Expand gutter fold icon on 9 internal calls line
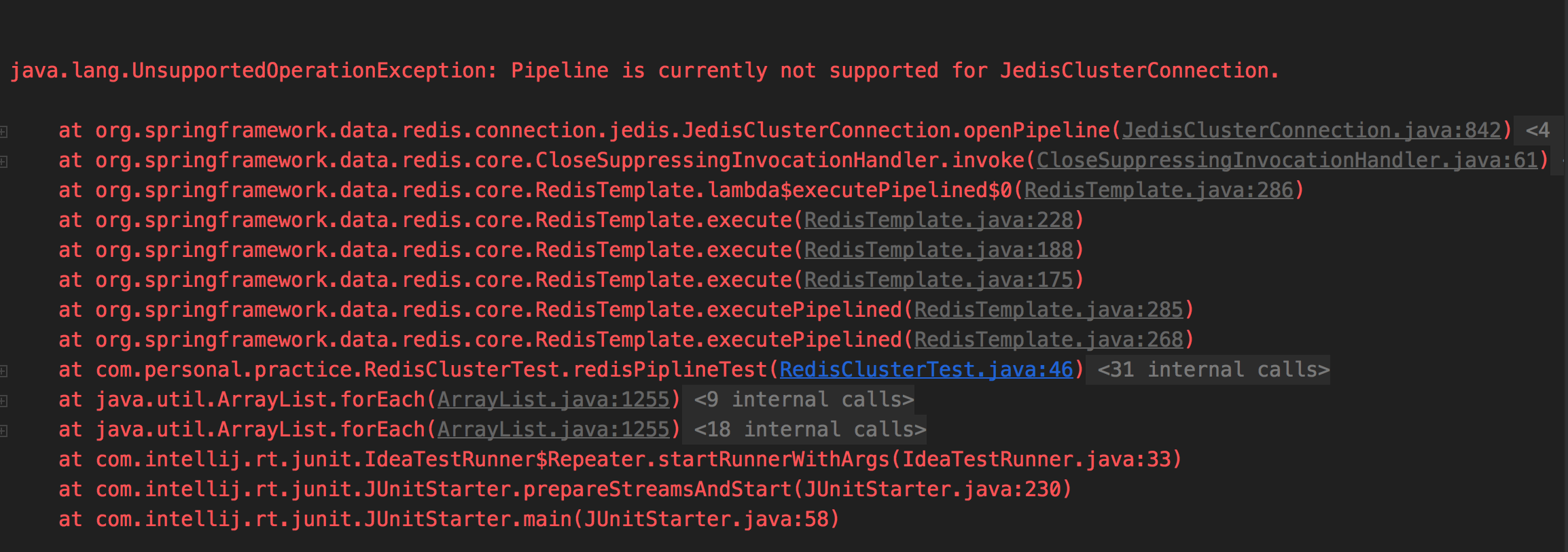Screen dimensions: 1568x552 coord(4,400)
